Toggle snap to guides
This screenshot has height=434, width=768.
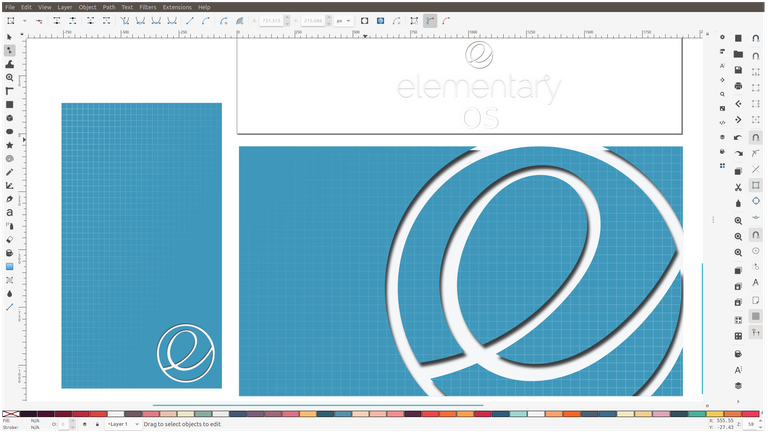(756, 333)
